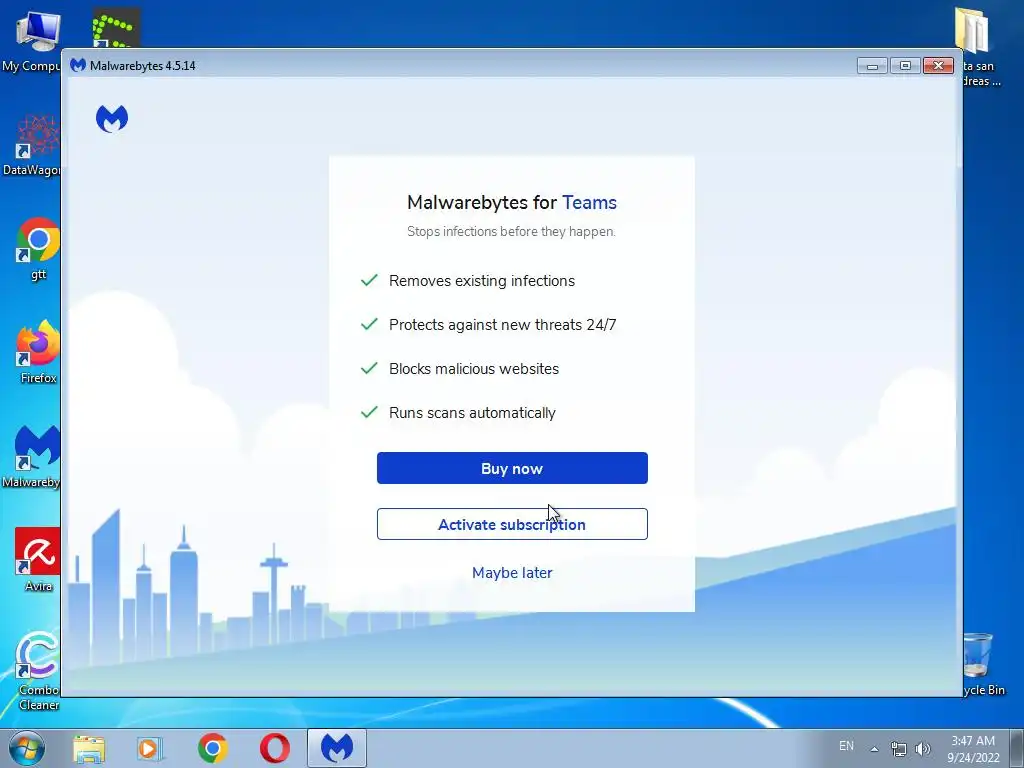Click Activate subscription button
The width and height of the screenshot is (1024, 768).
click(x=512, y=524)
